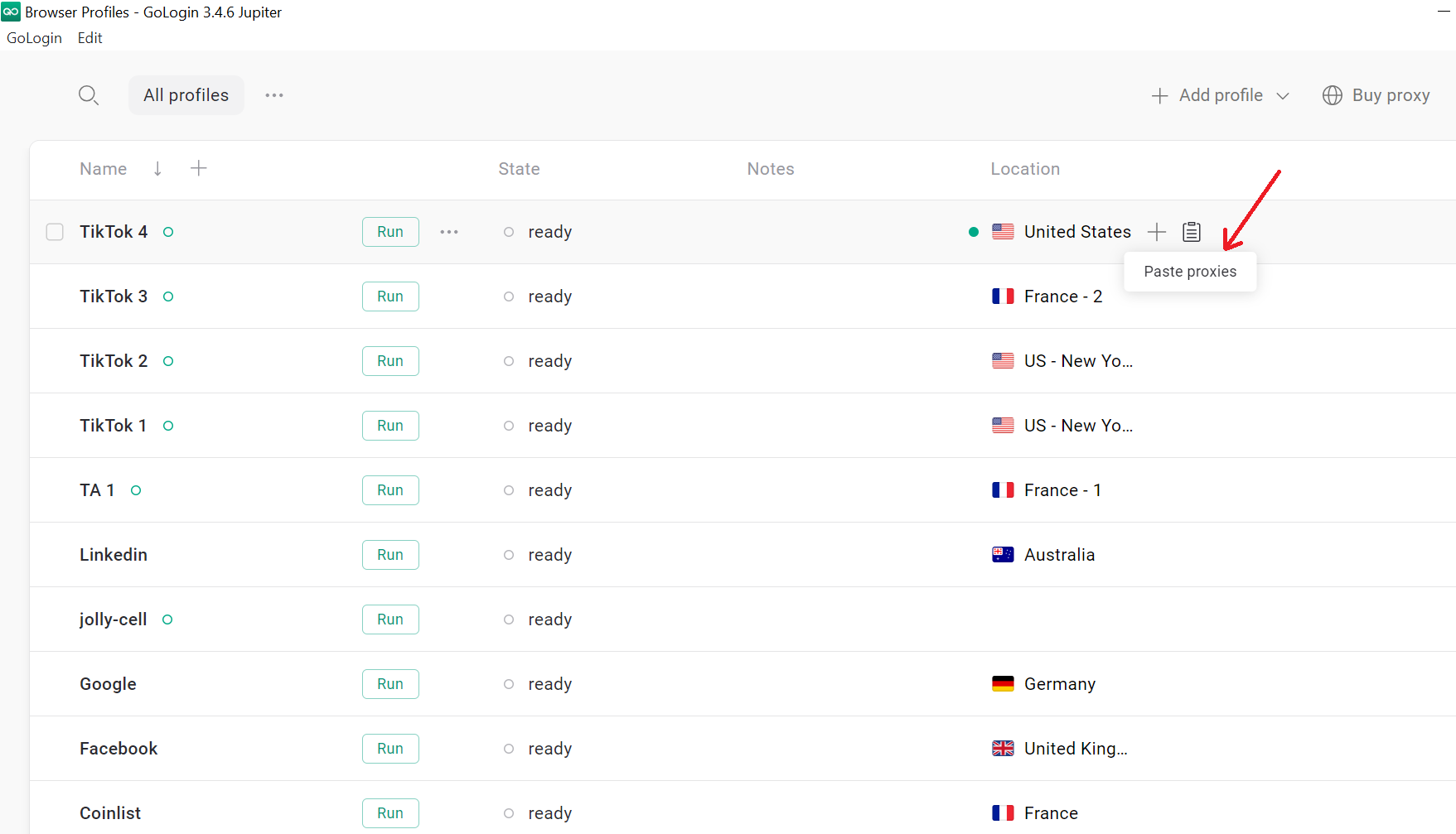Click the Notes column header
The height and width of the screenshot is (834, 1456).
tap(771, 169)
